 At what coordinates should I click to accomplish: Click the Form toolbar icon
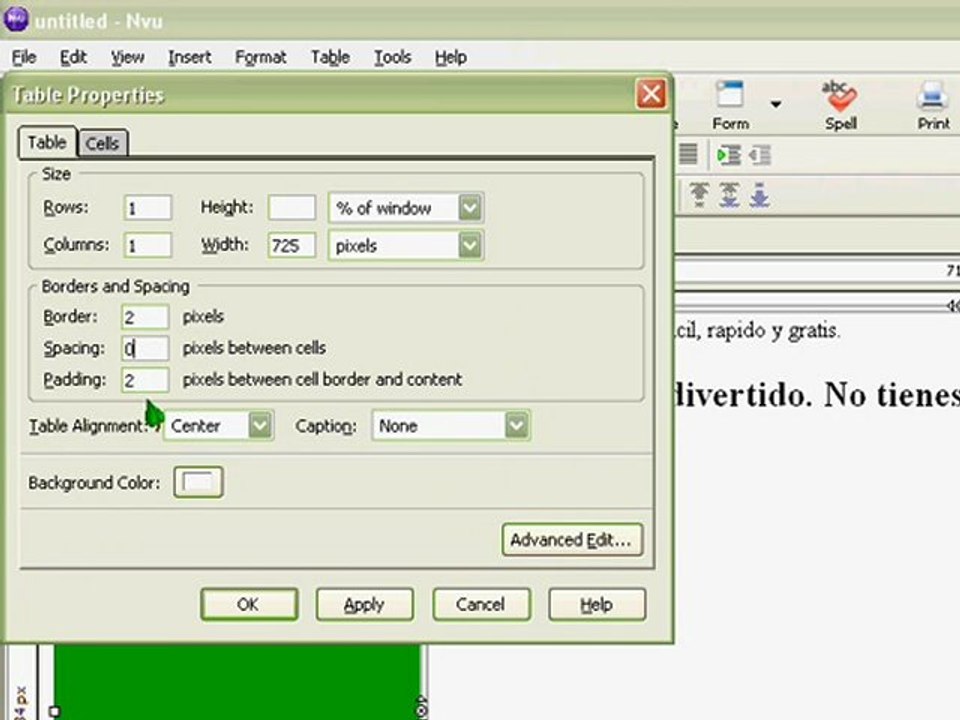point(730,105)
